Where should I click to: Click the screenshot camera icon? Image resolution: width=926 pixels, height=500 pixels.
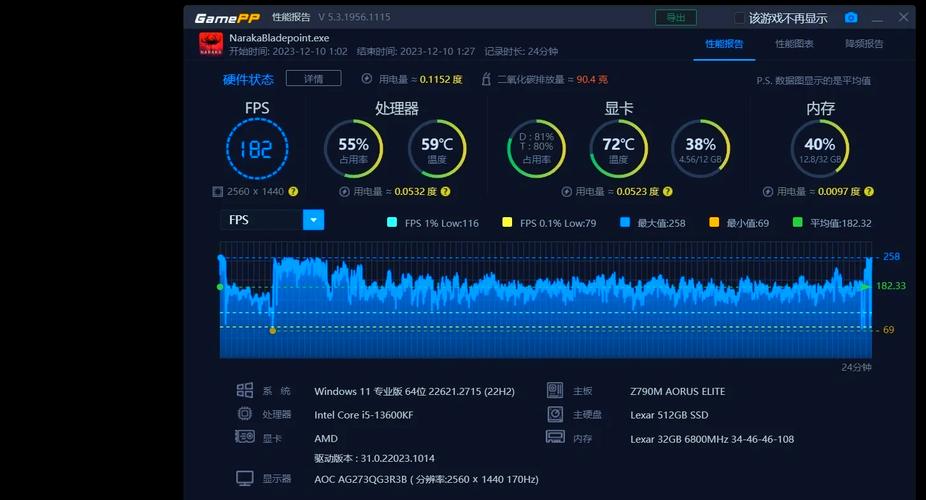850,18
